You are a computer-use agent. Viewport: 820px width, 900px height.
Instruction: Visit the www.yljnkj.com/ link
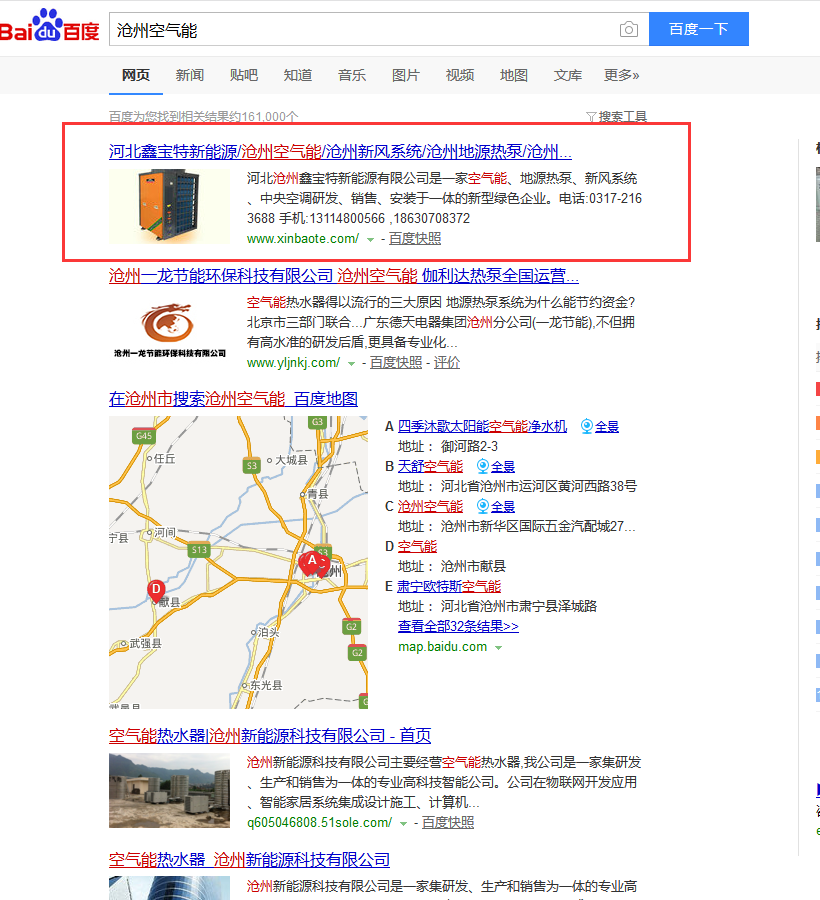pyautogui.click(x=293, y=363)
